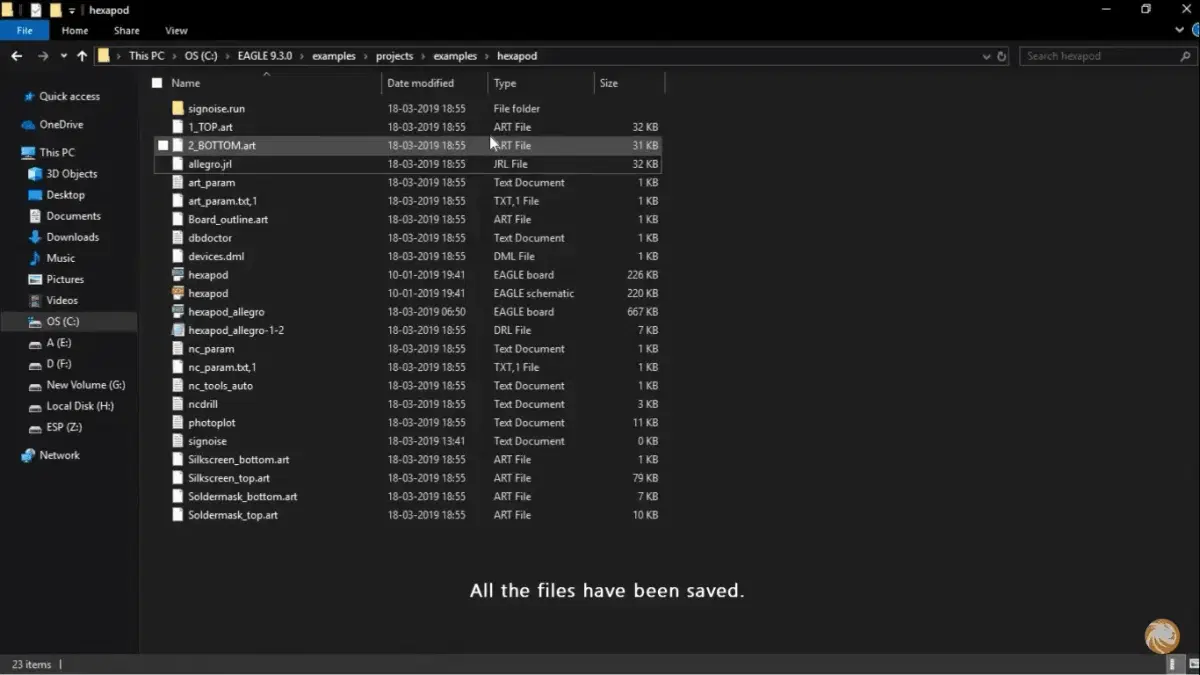This screenshot has height=675, width=1200.
Task: Check the box beside 2_BOTTOM.art
Action: (163, 146)
